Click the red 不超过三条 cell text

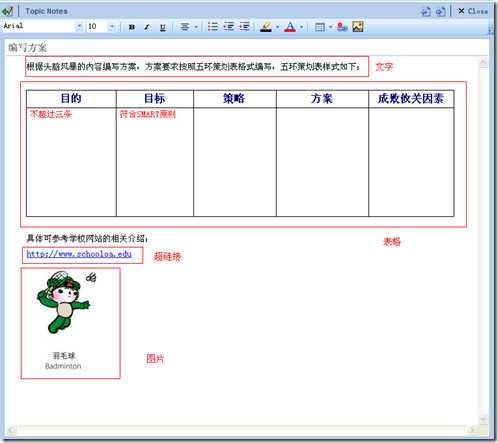pos(51,114)
